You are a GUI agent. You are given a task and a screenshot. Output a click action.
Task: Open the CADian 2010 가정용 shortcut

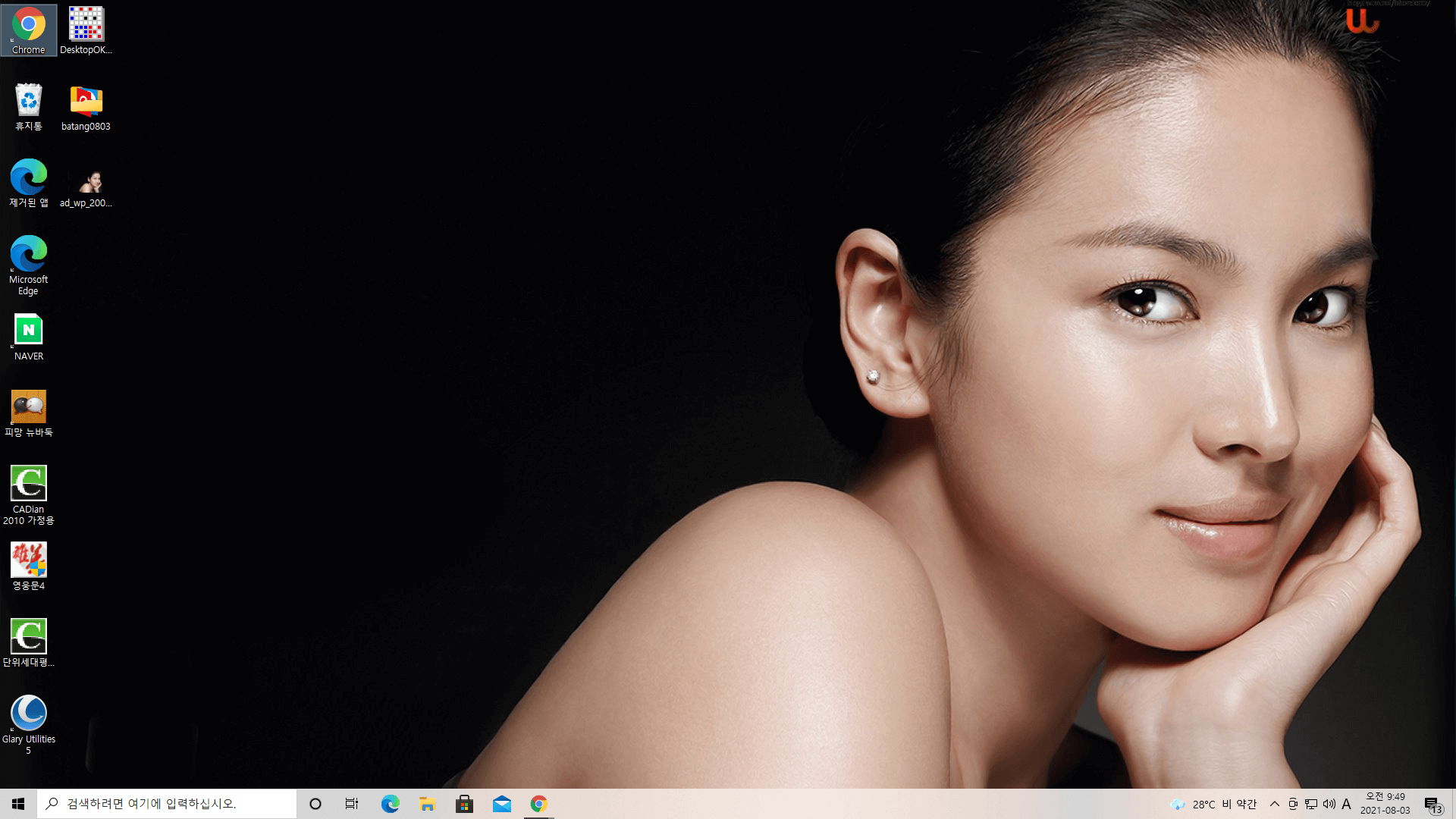click(29, 495)
